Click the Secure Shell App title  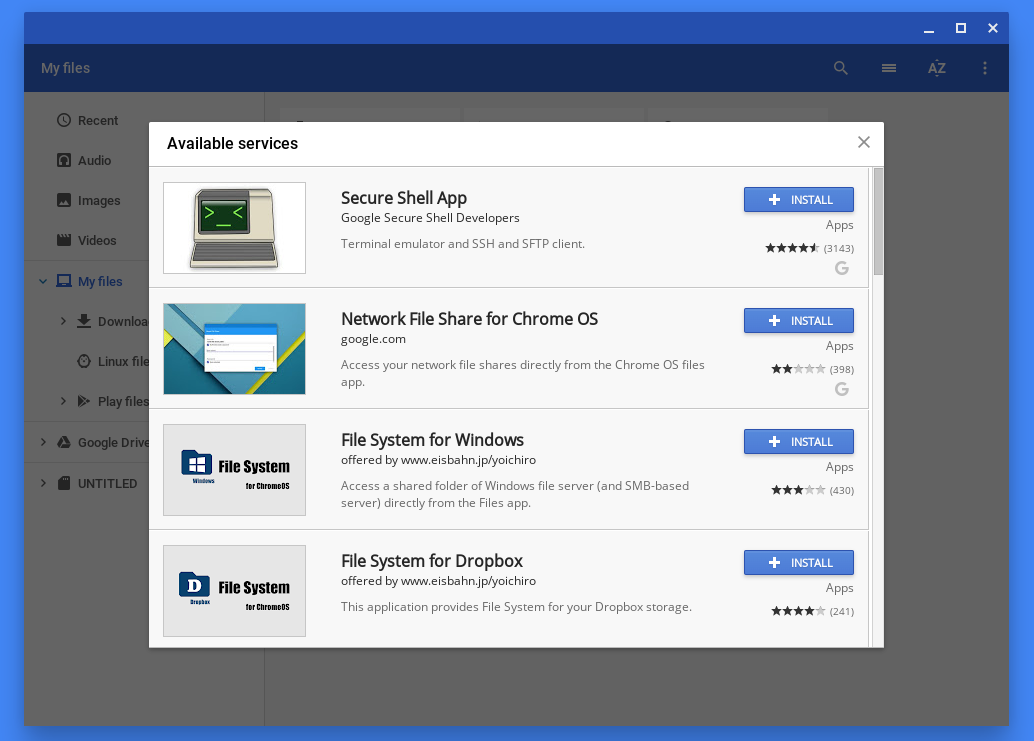tap(404, 198)
